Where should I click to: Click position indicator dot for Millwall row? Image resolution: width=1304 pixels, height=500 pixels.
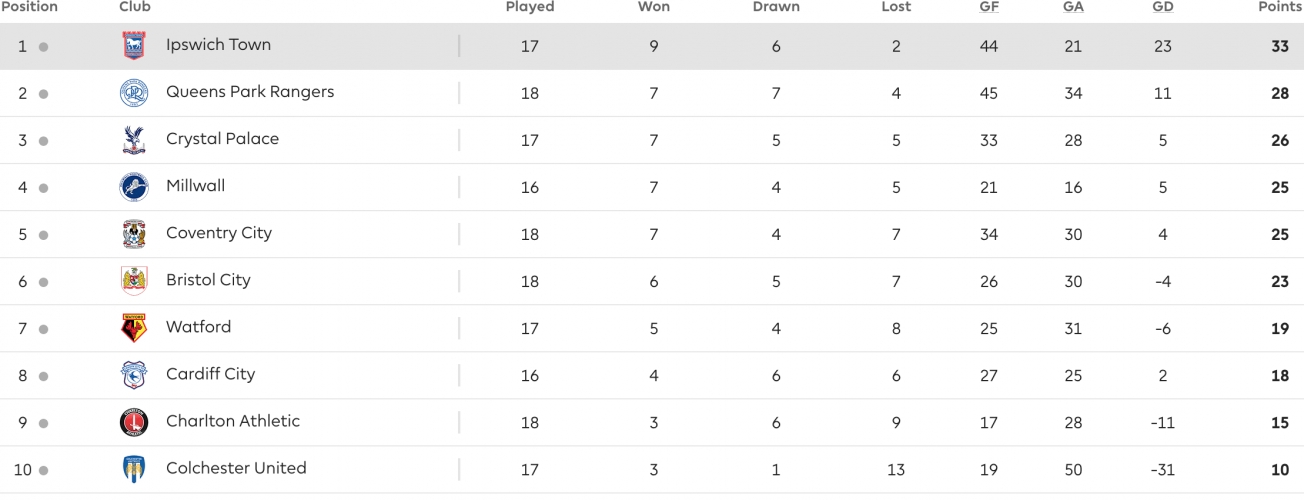tap(43, 188)
